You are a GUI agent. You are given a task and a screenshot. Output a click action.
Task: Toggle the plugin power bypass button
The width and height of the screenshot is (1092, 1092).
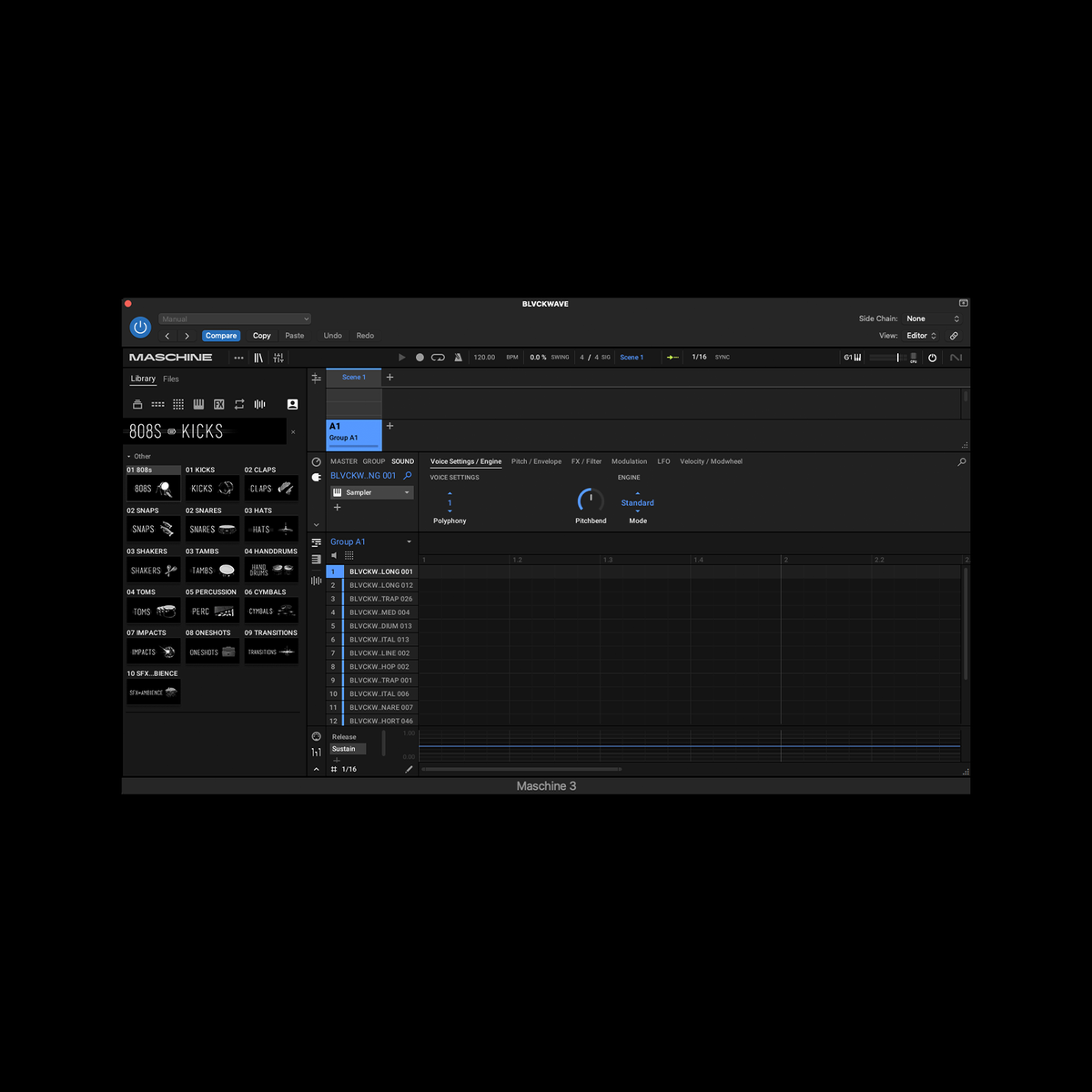(140, 327)
